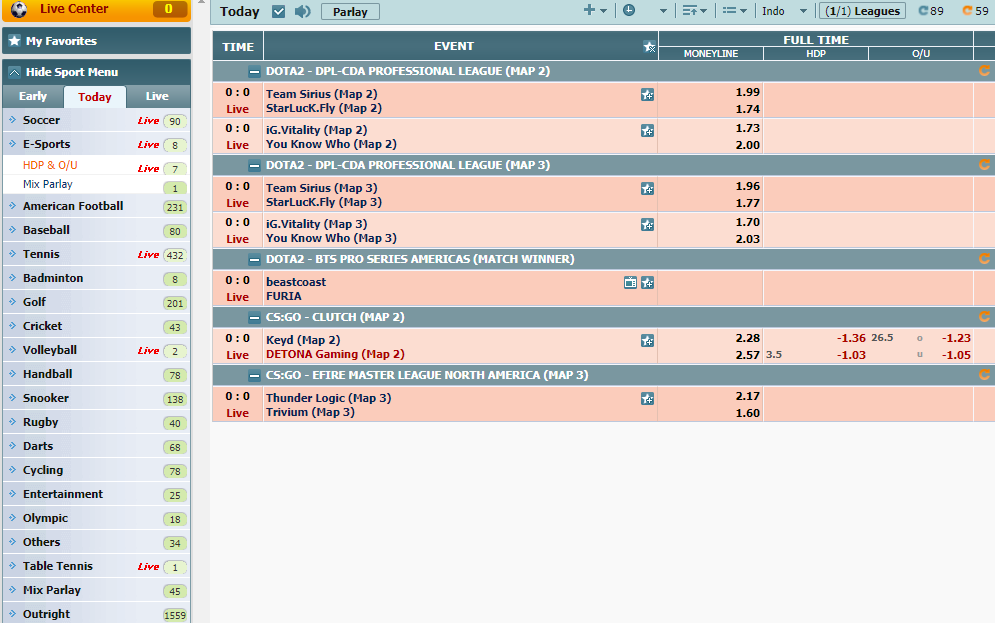The image size is (995, 623).
Task: Add beastcoast vs FURIA to favorites
Action: coord(647,282)
